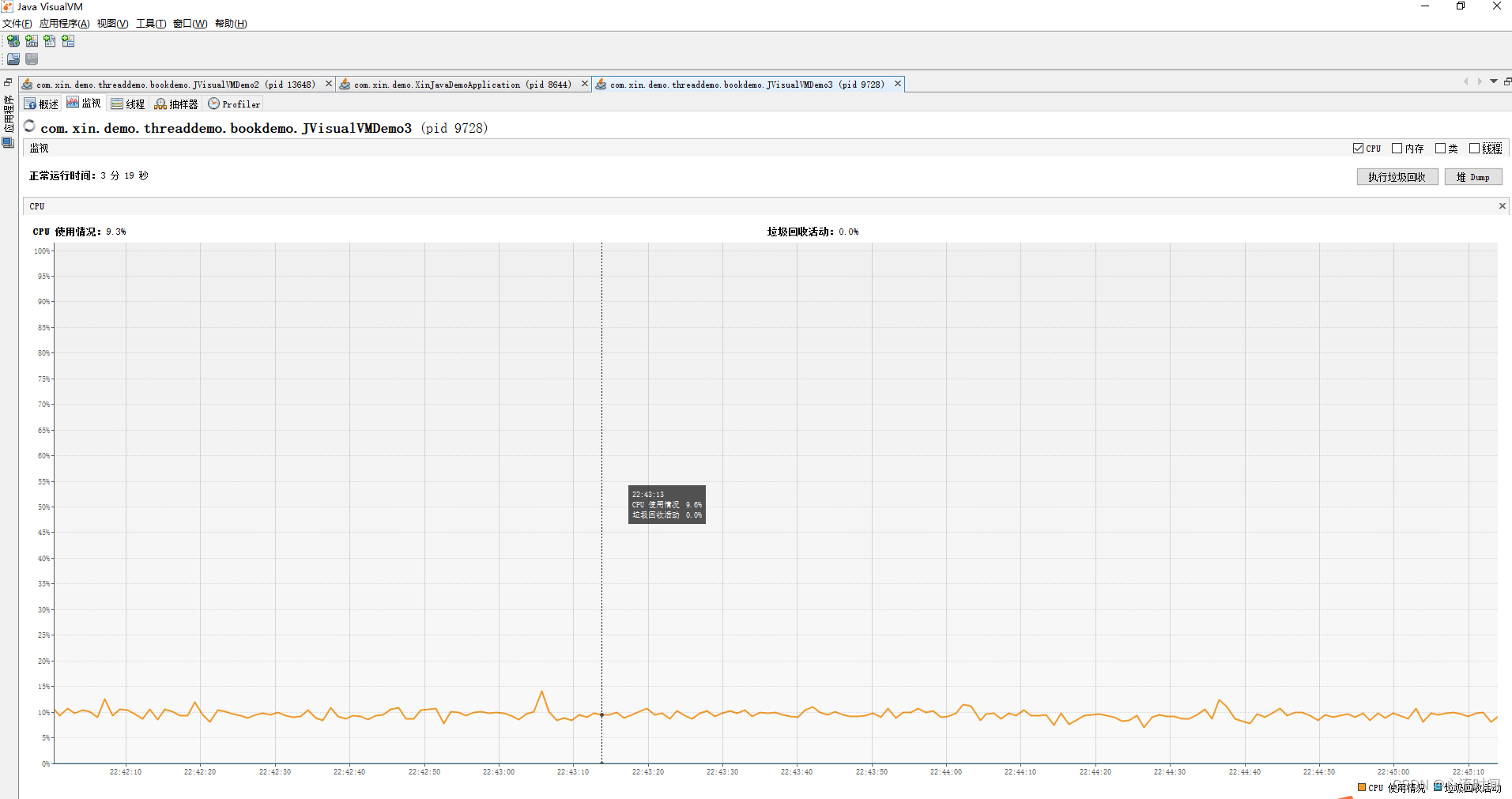
Task: Click the 100% y-axis label
Action: click(42, 251)
